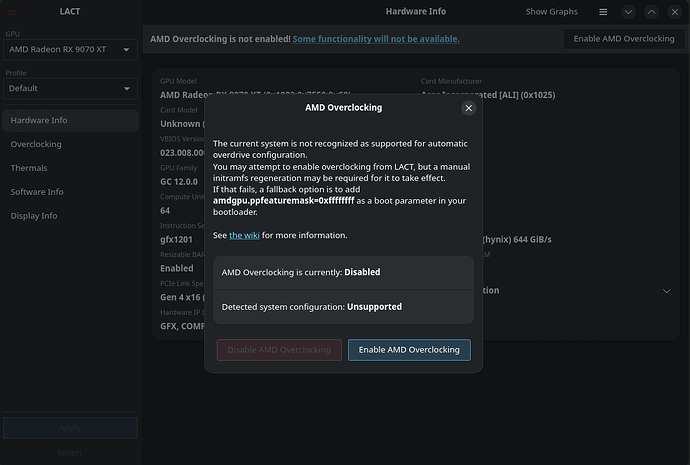Close the AMD Overclocking dialog

click(469, 108)
